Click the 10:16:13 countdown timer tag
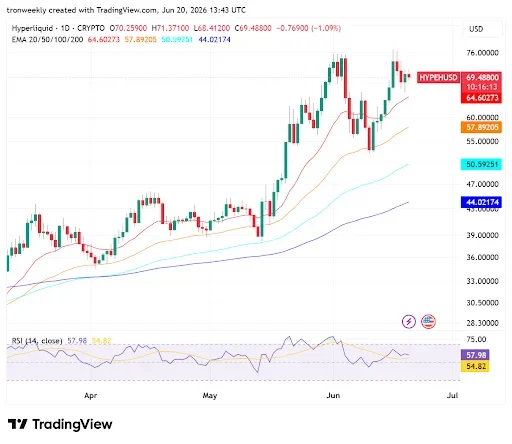Viewport: 512px width, 444px height. tap(481, 87)
